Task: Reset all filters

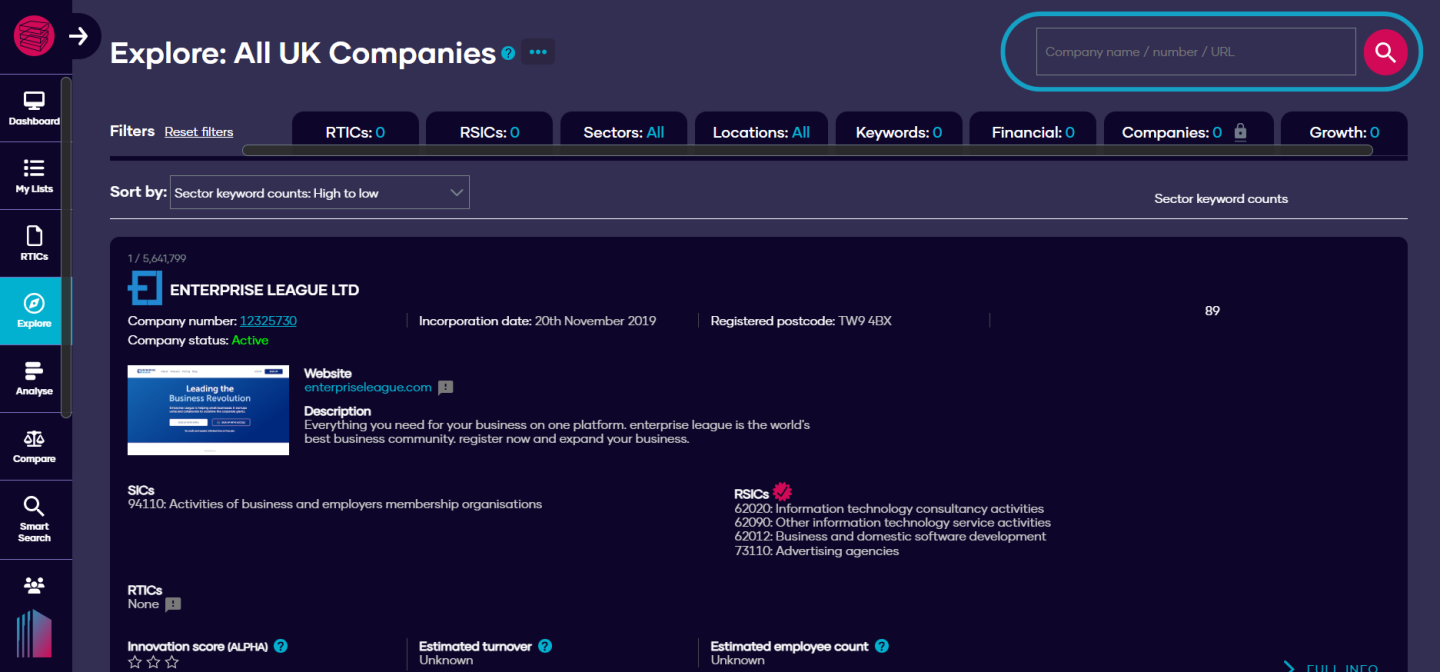Action: (x=199, y=132)
